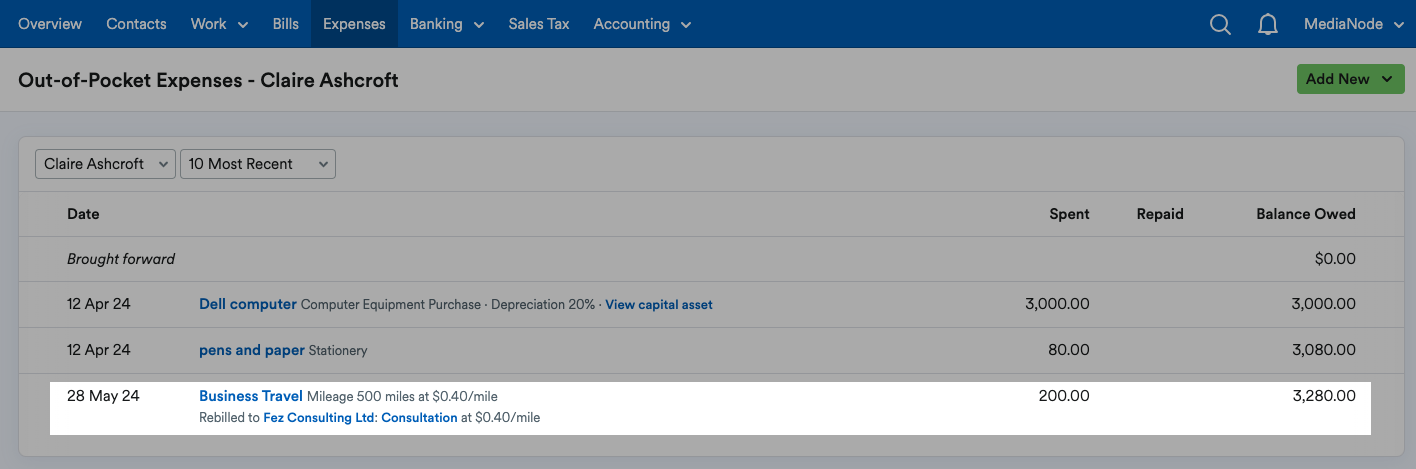
Task: Open the Business Travel expense link
Action: tap(251, 396)
